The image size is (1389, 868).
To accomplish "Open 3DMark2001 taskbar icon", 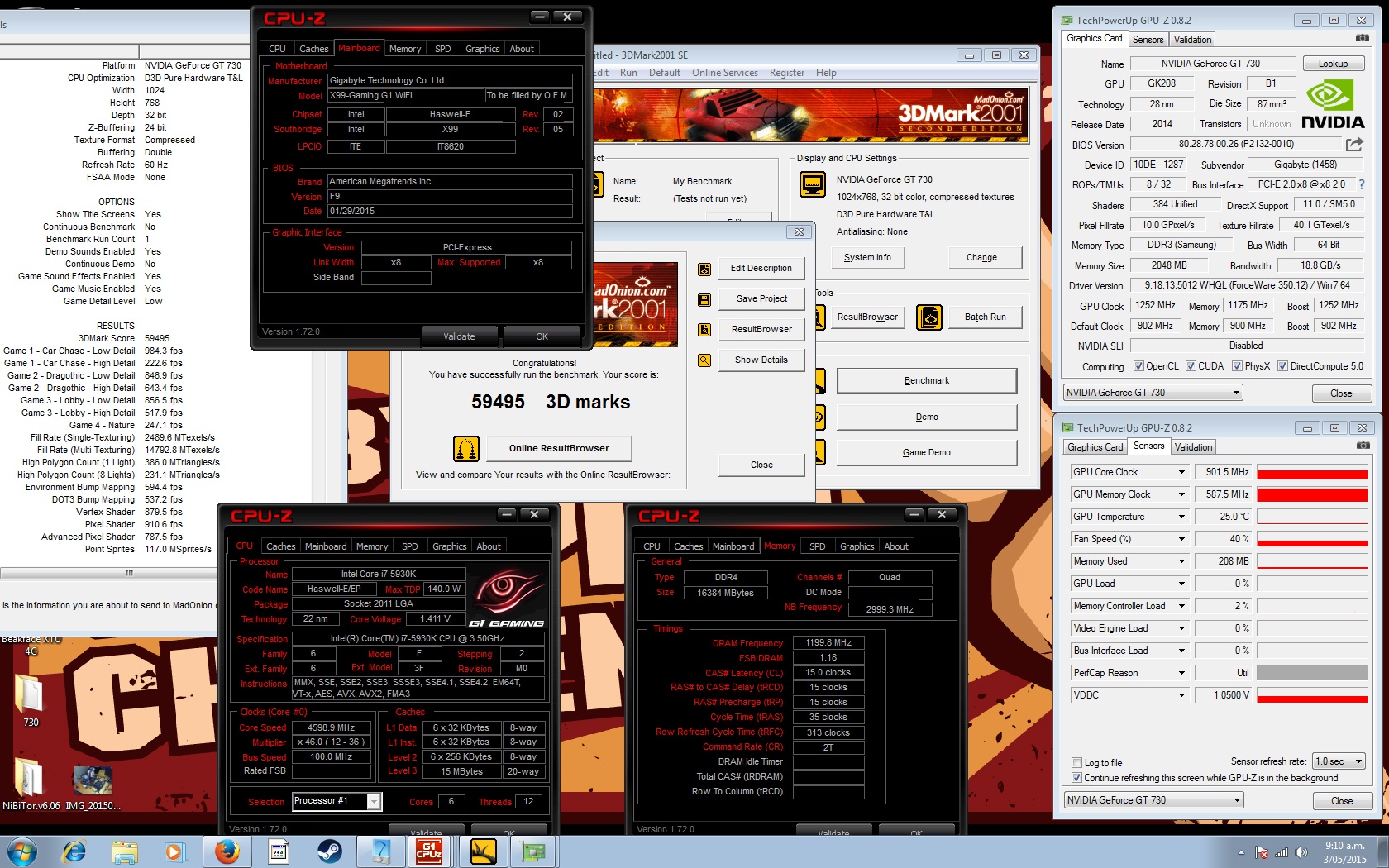I will pyautogui.click(x=483, y=851).
